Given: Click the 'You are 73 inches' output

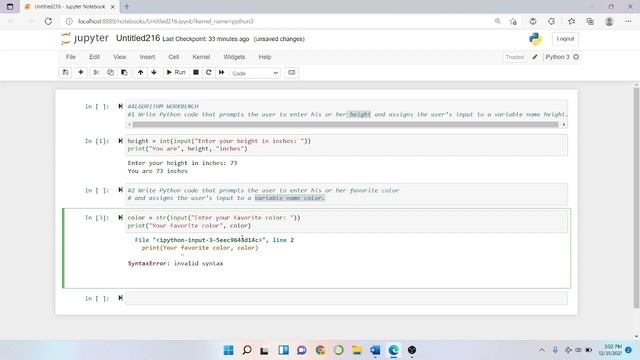Looking at the screenshot, I should pos(158,171).
